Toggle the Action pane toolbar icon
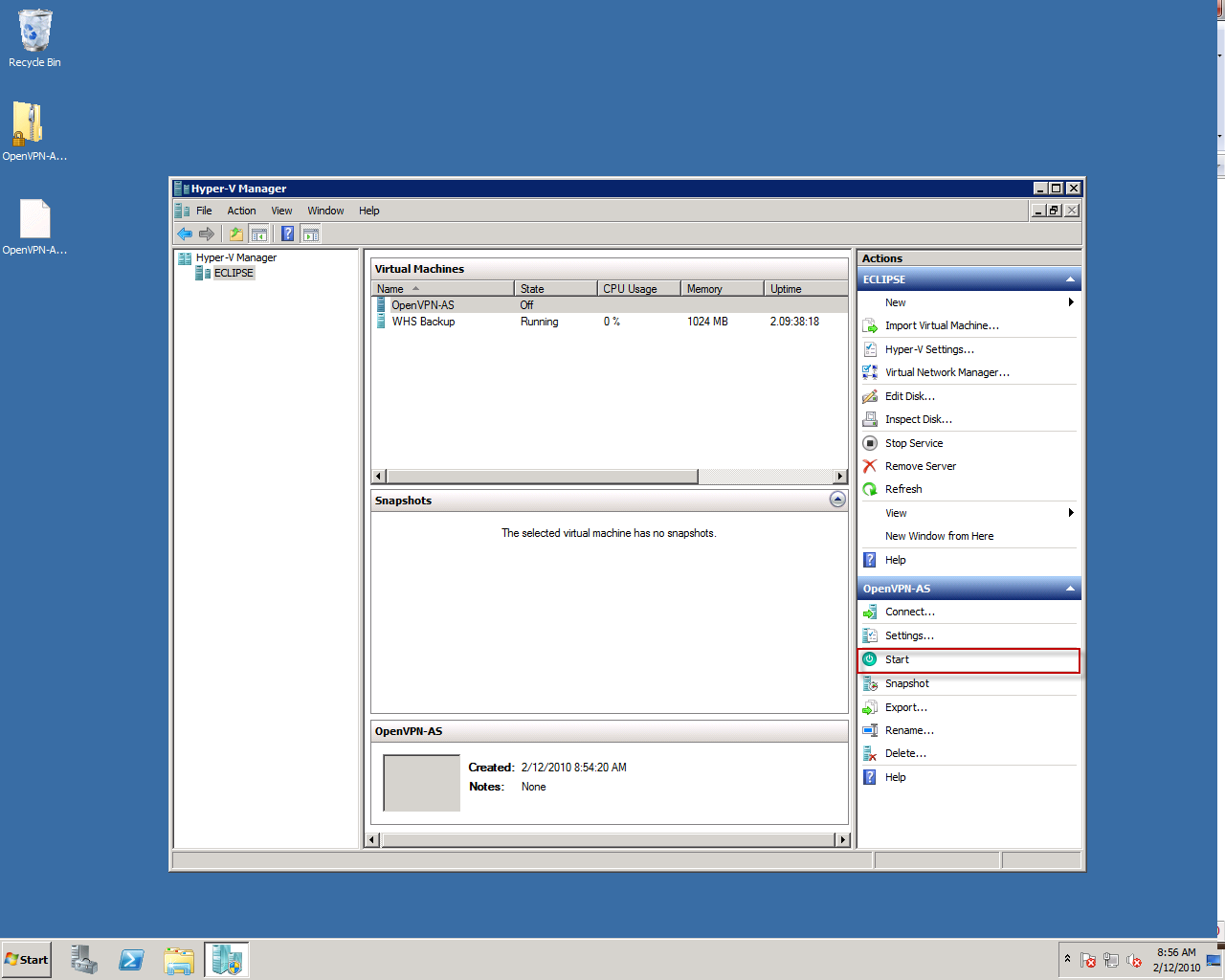1225x980 pixels. [310, 234]
